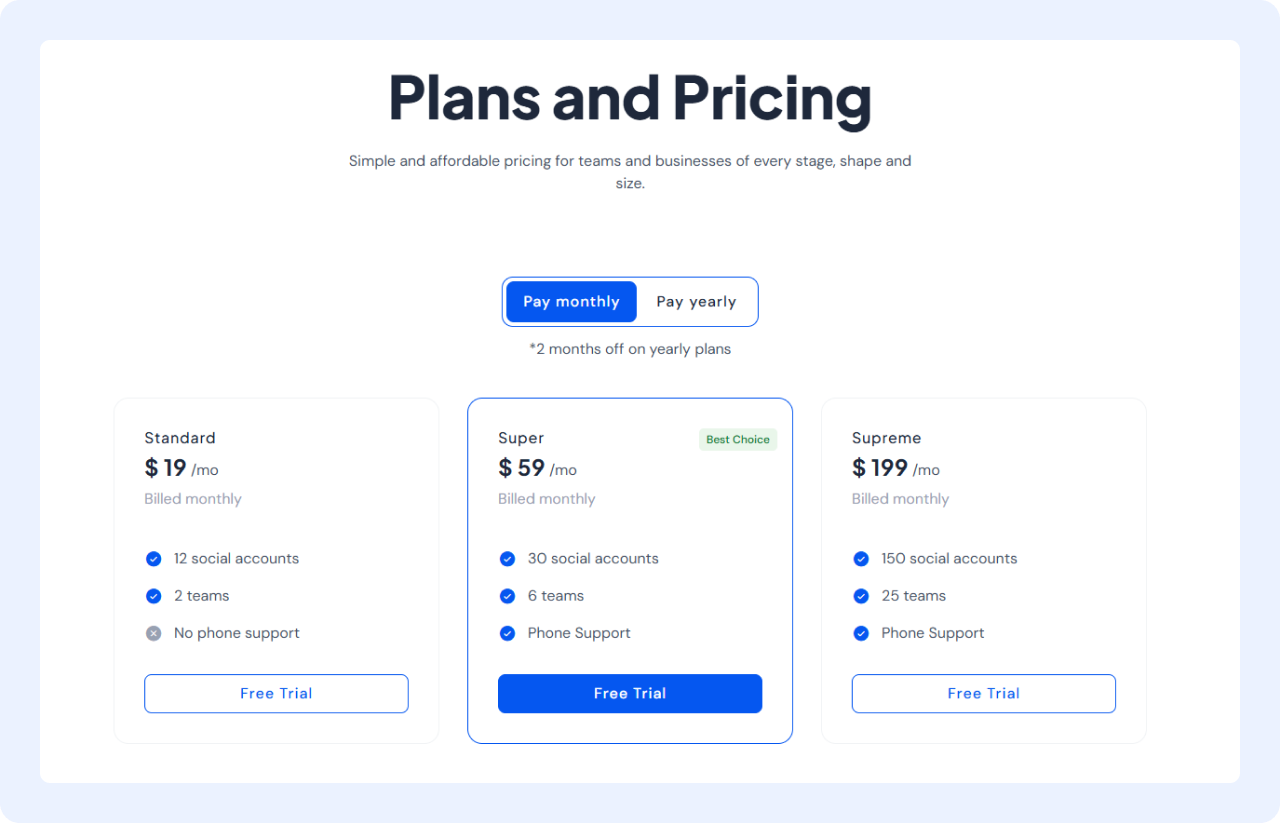Click the Standard plan title
Screen dimensions: 1280x823
click(180, 438)
